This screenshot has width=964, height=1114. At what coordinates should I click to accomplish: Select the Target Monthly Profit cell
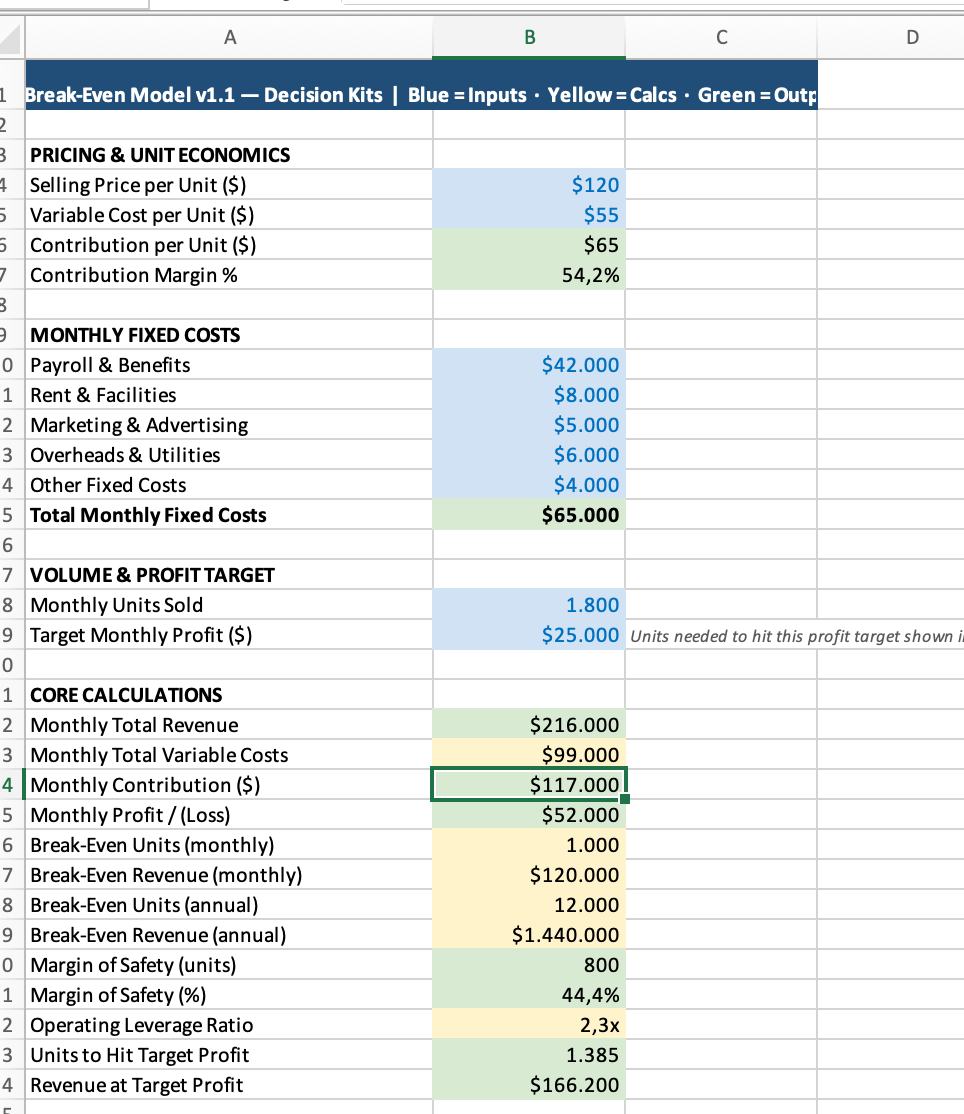coord(528,635)
